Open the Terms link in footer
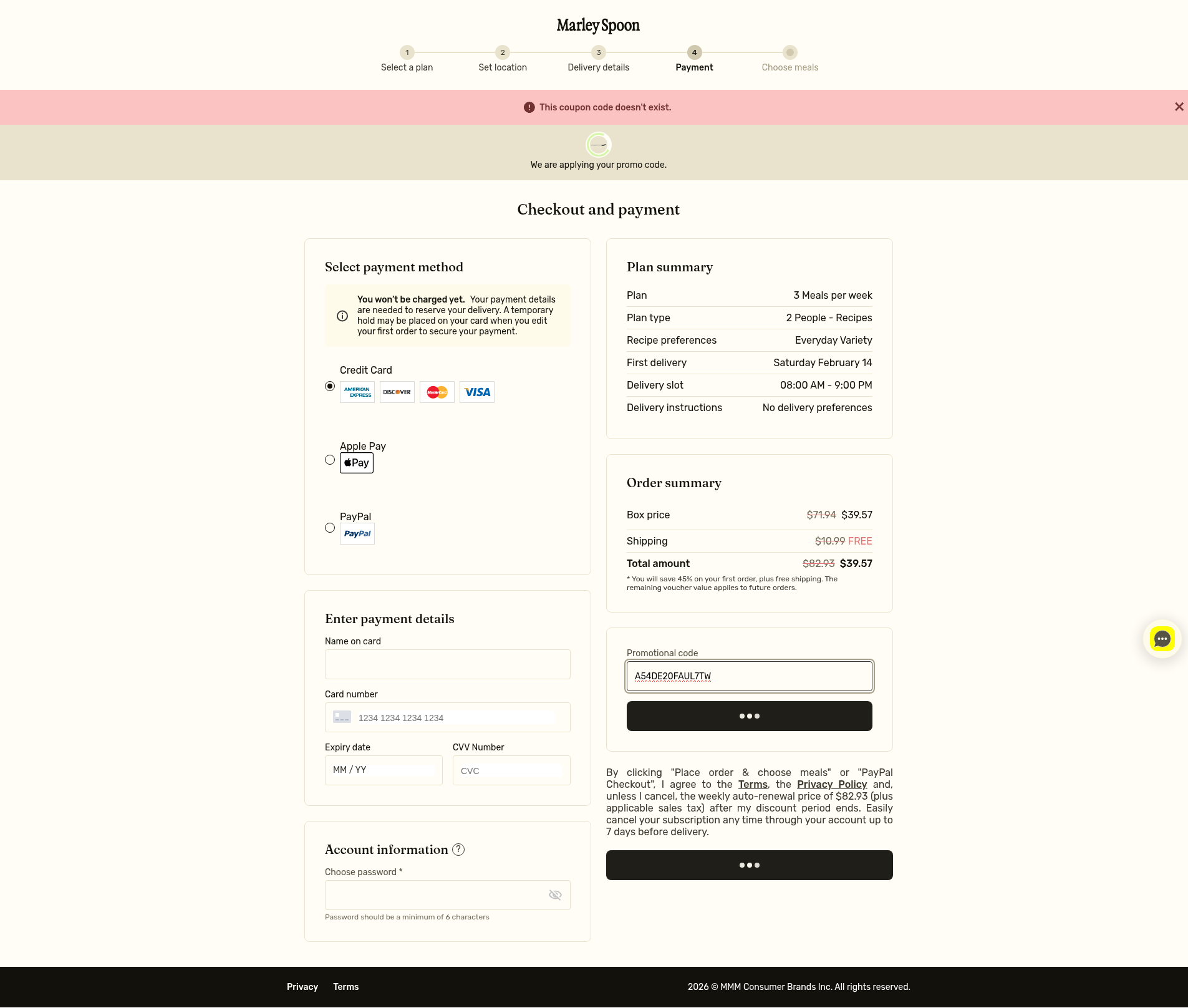 click(345, 987)
